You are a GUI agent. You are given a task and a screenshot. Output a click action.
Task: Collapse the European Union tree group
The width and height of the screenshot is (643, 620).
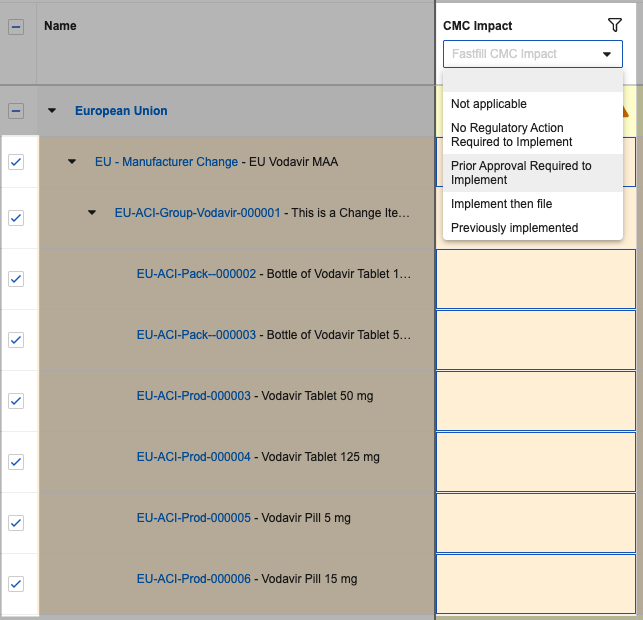point(52,111)
